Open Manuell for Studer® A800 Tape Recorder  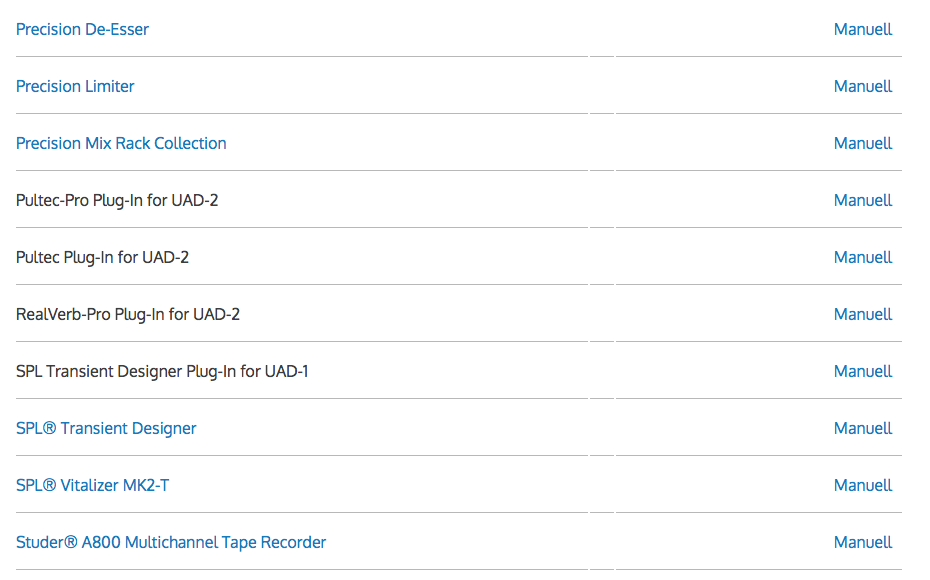click(862, 543)
